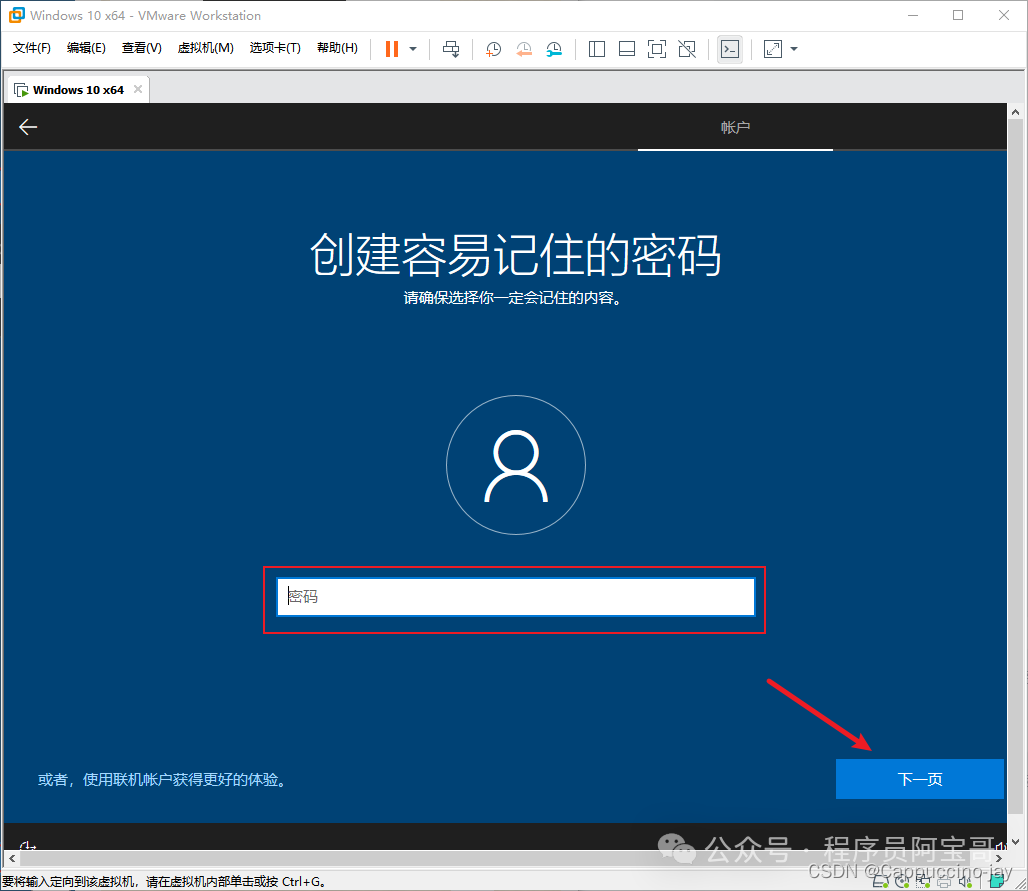
Task: Toggle the thumbnail bar view
Action: pyautogui.click(x=627, y=49)
